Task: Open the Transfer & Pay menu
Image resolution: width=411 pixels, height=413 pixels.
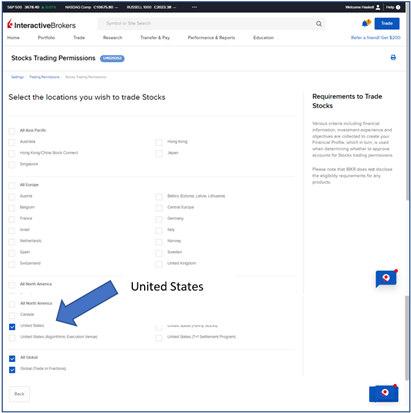Action: coord(155,38)
